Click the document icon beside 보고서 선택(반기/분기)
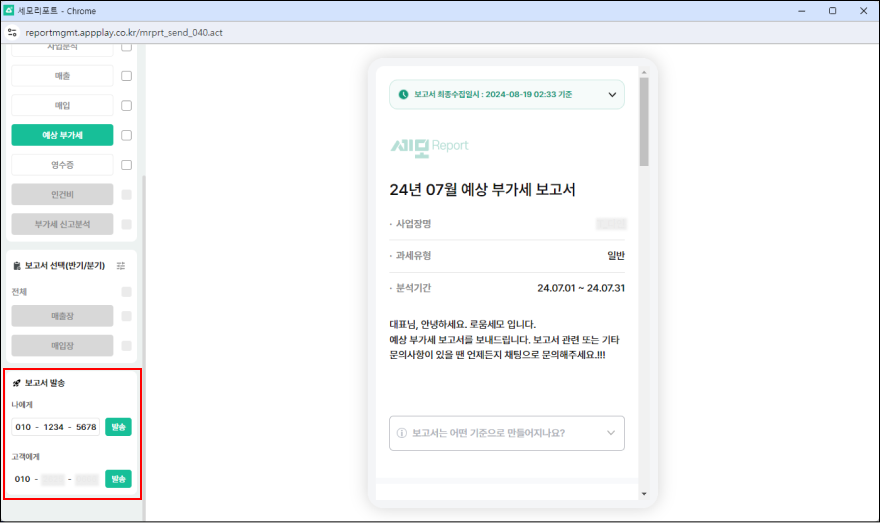Image resolution: width=880 pixels, height=523 pixels. pyautogui.click(x=17, y=266)
